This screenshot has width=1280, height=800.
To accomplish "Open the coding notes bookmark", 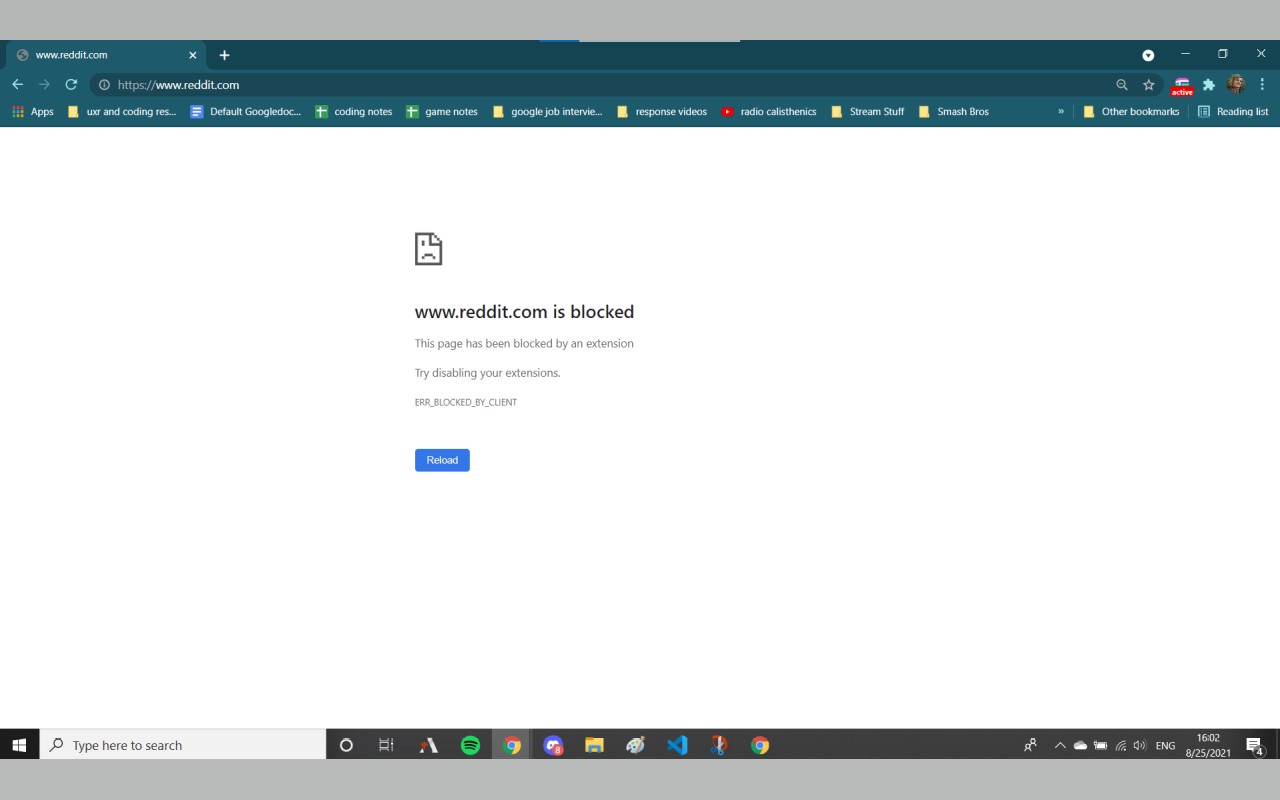I will (354, 112).
